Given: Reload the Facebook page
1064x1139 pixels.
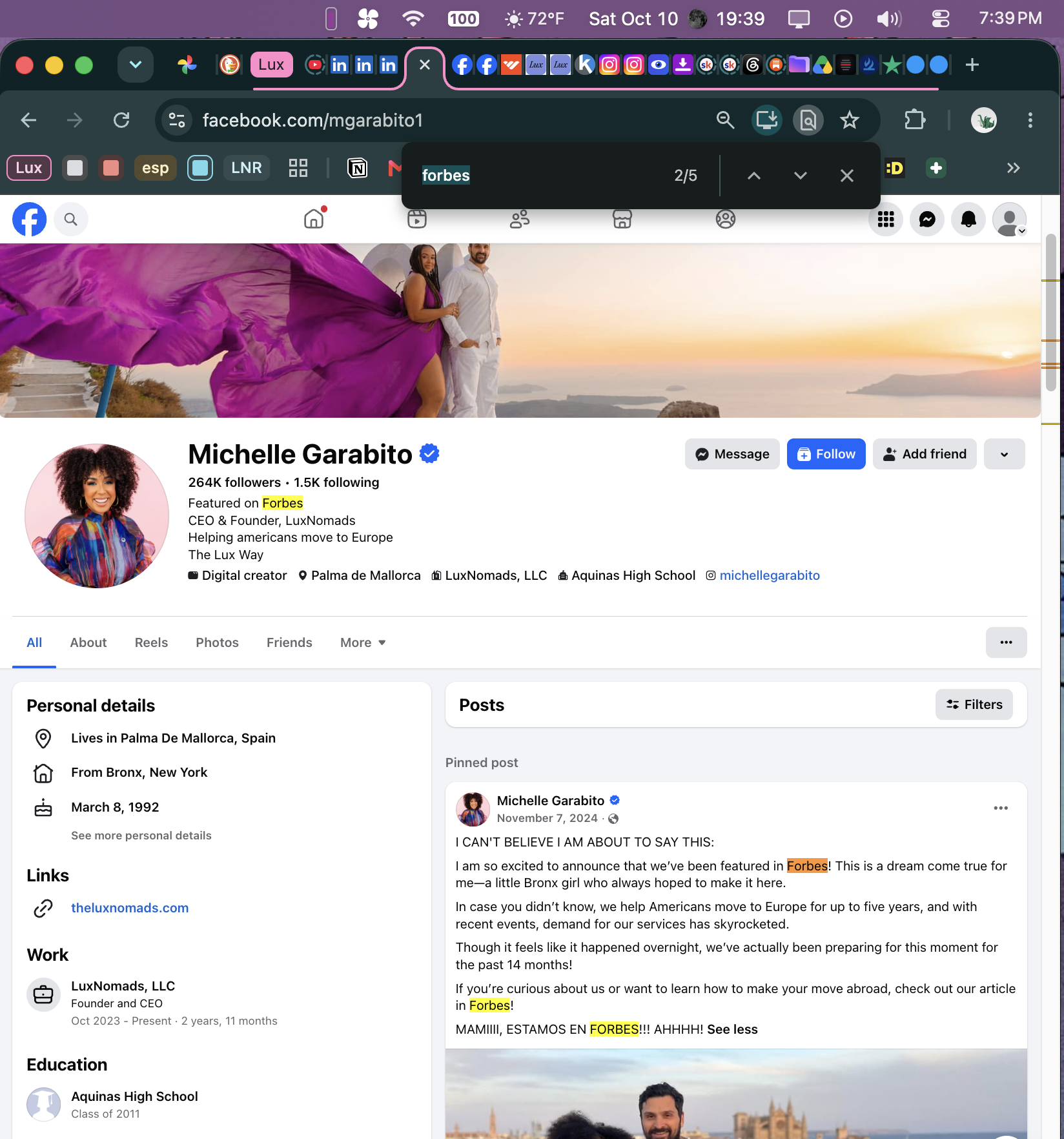Looking at the screenshot, I should pyautogui.click(x=121, y=120).
